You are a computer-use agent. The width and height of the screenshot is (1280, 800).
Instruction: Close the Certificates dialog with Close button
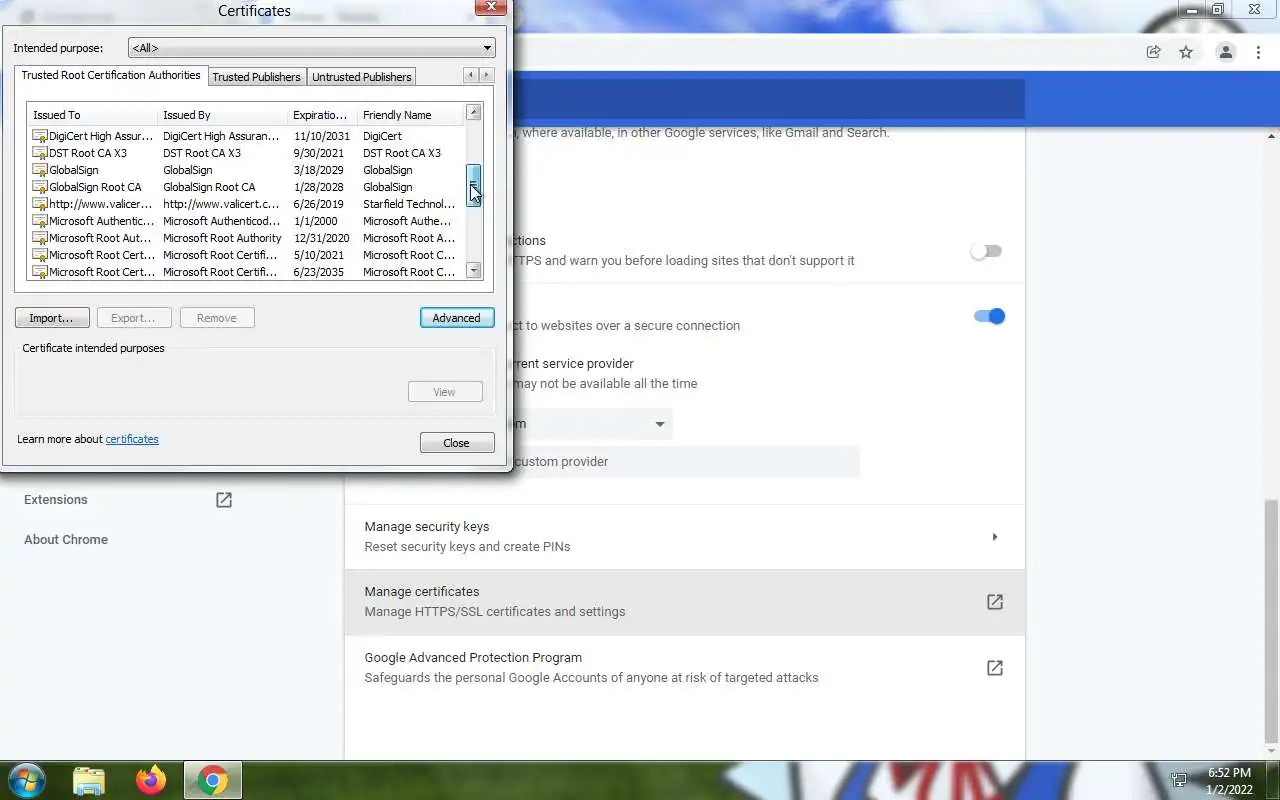tap(457, 443)
